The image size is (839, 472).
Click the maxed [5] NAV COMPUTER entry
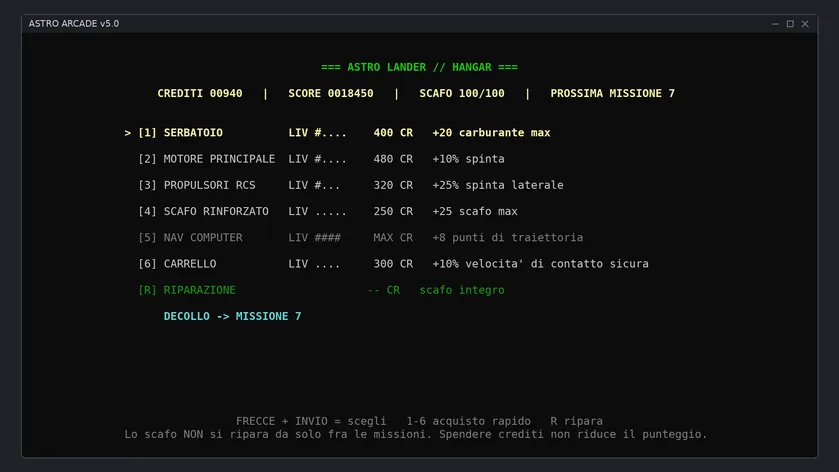click(x=360, y=238)
